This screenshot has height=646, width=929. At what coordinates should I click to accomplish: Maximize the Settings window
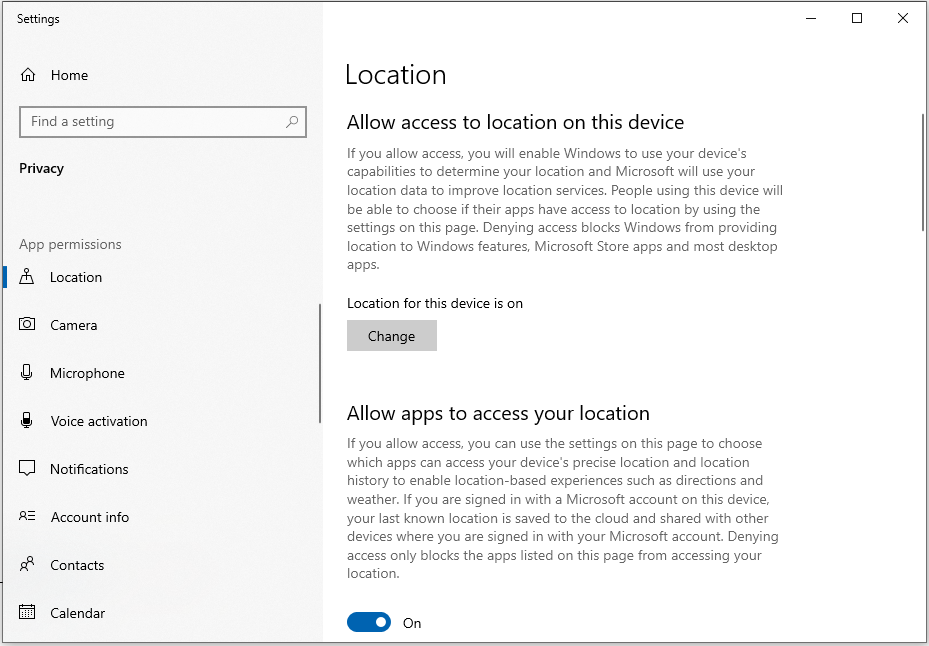(857, 18)
